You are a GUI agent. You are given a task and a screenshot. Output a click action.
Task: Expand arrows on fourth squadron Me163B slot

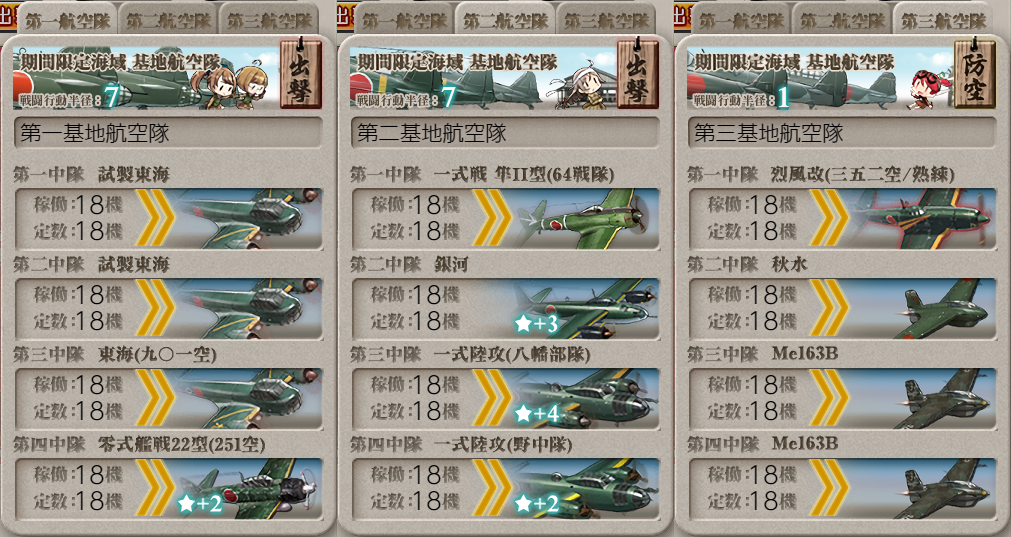829,488
